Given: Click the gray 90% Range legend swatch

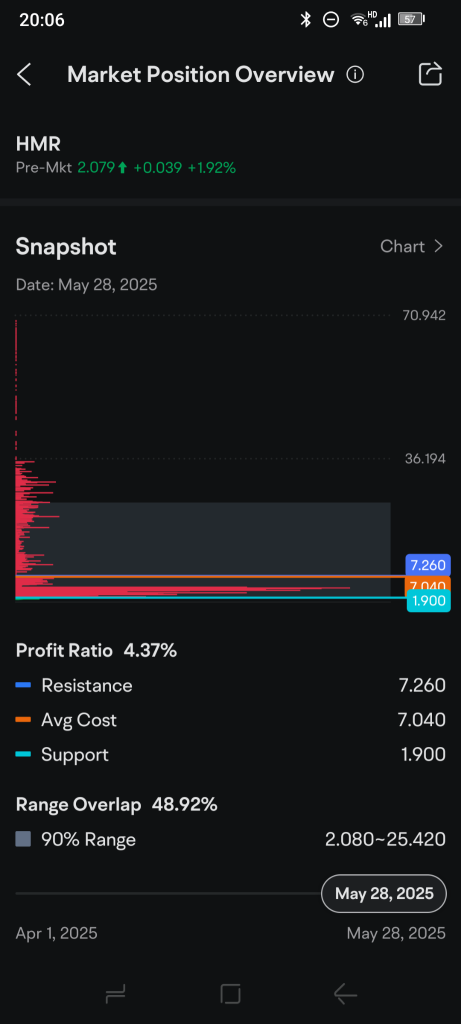Looking at the screenshot, I should 24,839.
